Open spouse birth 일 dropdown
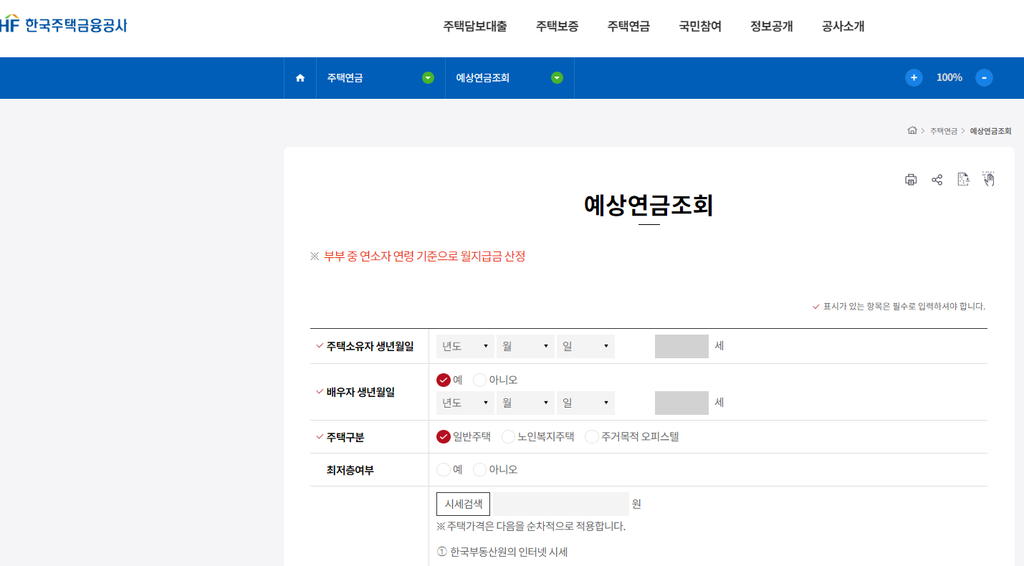This screenshot has height=566, width=1024. pyautogui.click(x=585, y=403)
